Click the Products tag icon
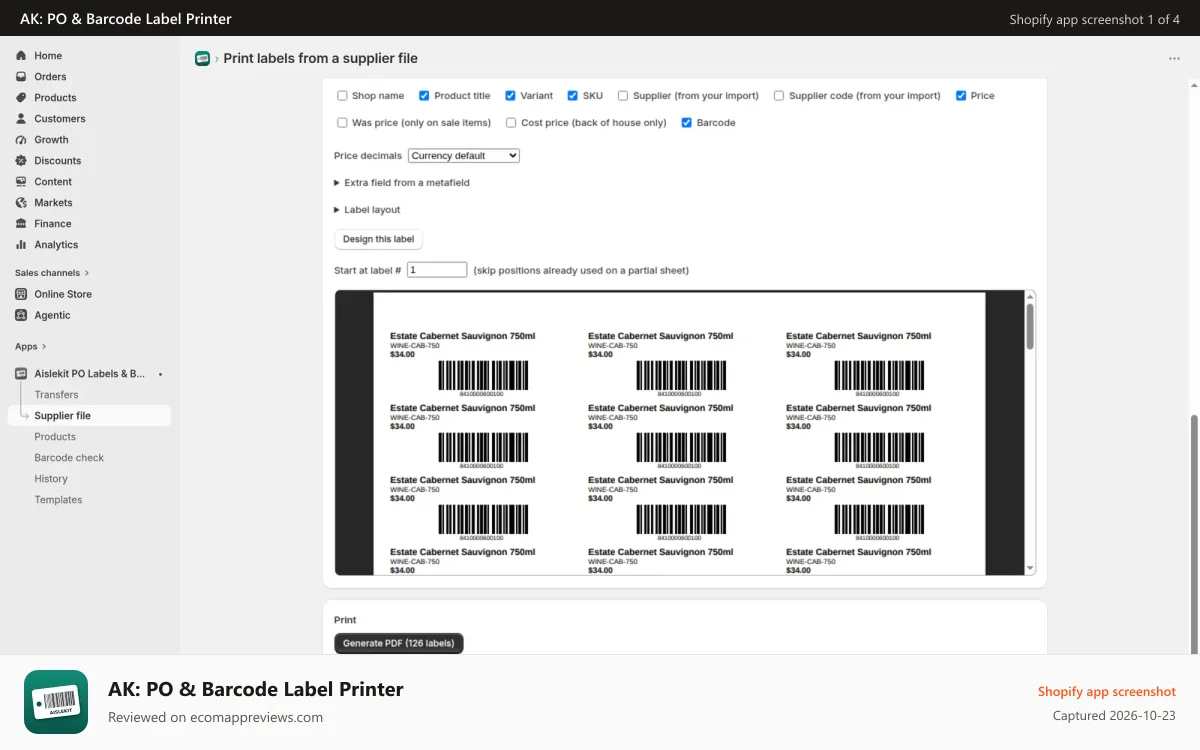The height and width of the screenshot is (750, 1200). pyautogui.click(x=21, y=98)
